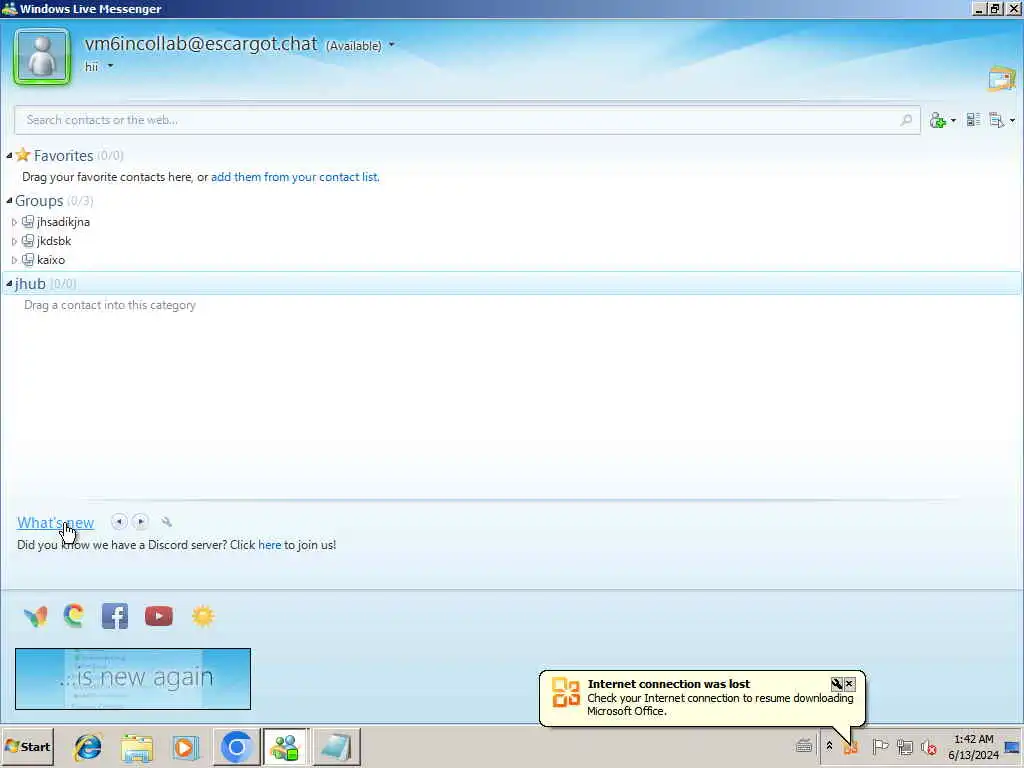1024x768 pixels.
Task: Click the group icon beside jkdsbk
Action: coord(27,241)
